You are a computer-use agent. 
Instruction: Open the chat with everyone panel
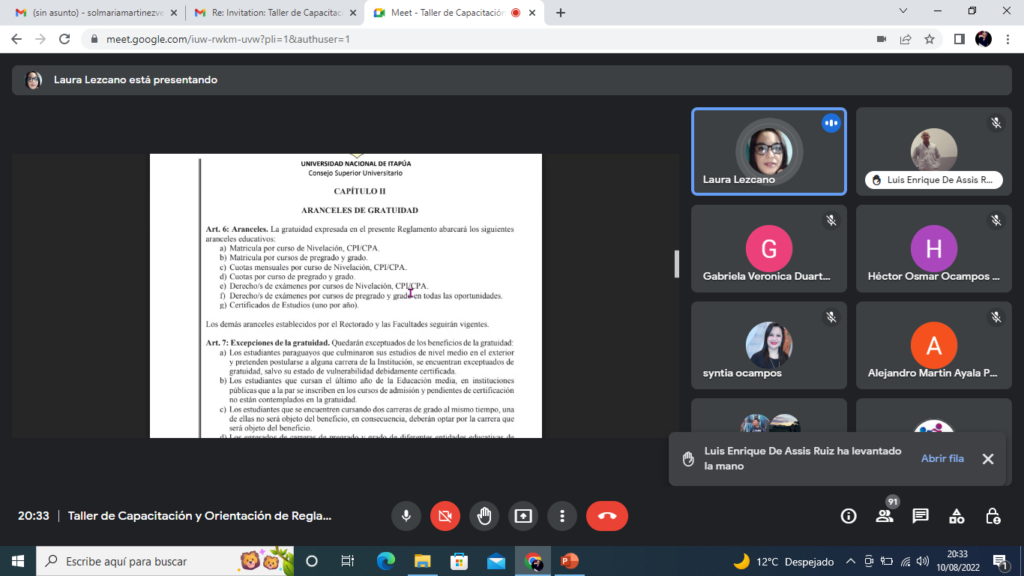[x=920, y=516]
